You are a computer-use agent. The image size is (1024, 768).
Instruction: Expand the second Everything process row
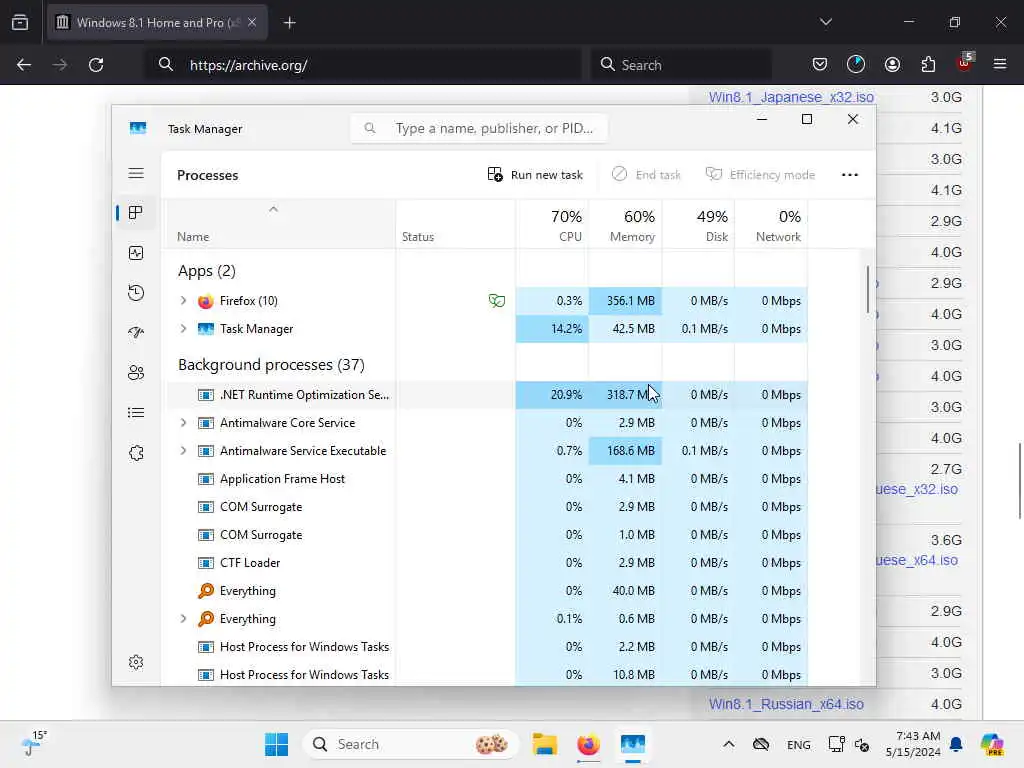point(183,618)
